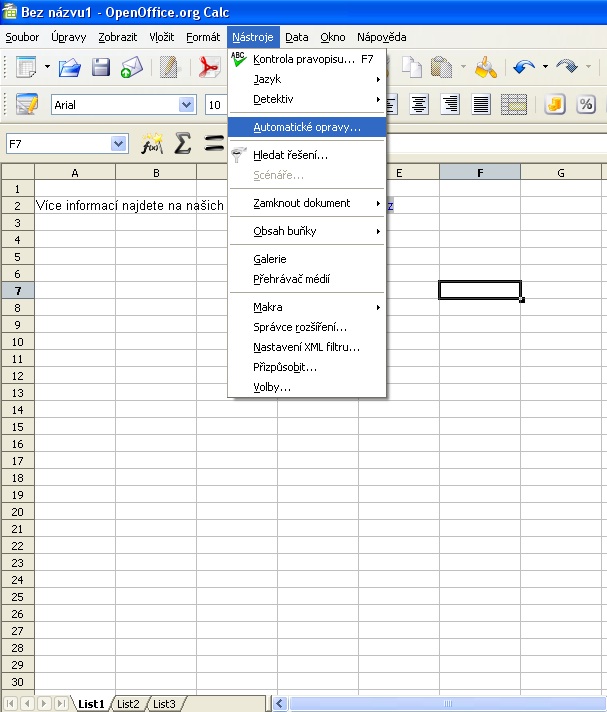Select Automatické opravy menu entry
Viewport: 607px width, 712px height.
pyautogui.click(x=307, y=128)
